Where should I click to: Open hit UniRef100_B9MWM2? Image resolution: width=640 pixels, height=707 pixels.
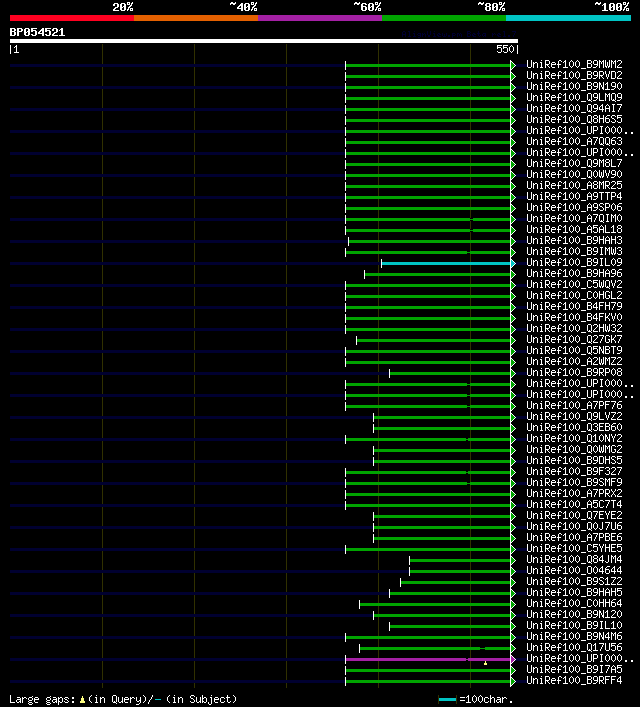tap(574, 64)
